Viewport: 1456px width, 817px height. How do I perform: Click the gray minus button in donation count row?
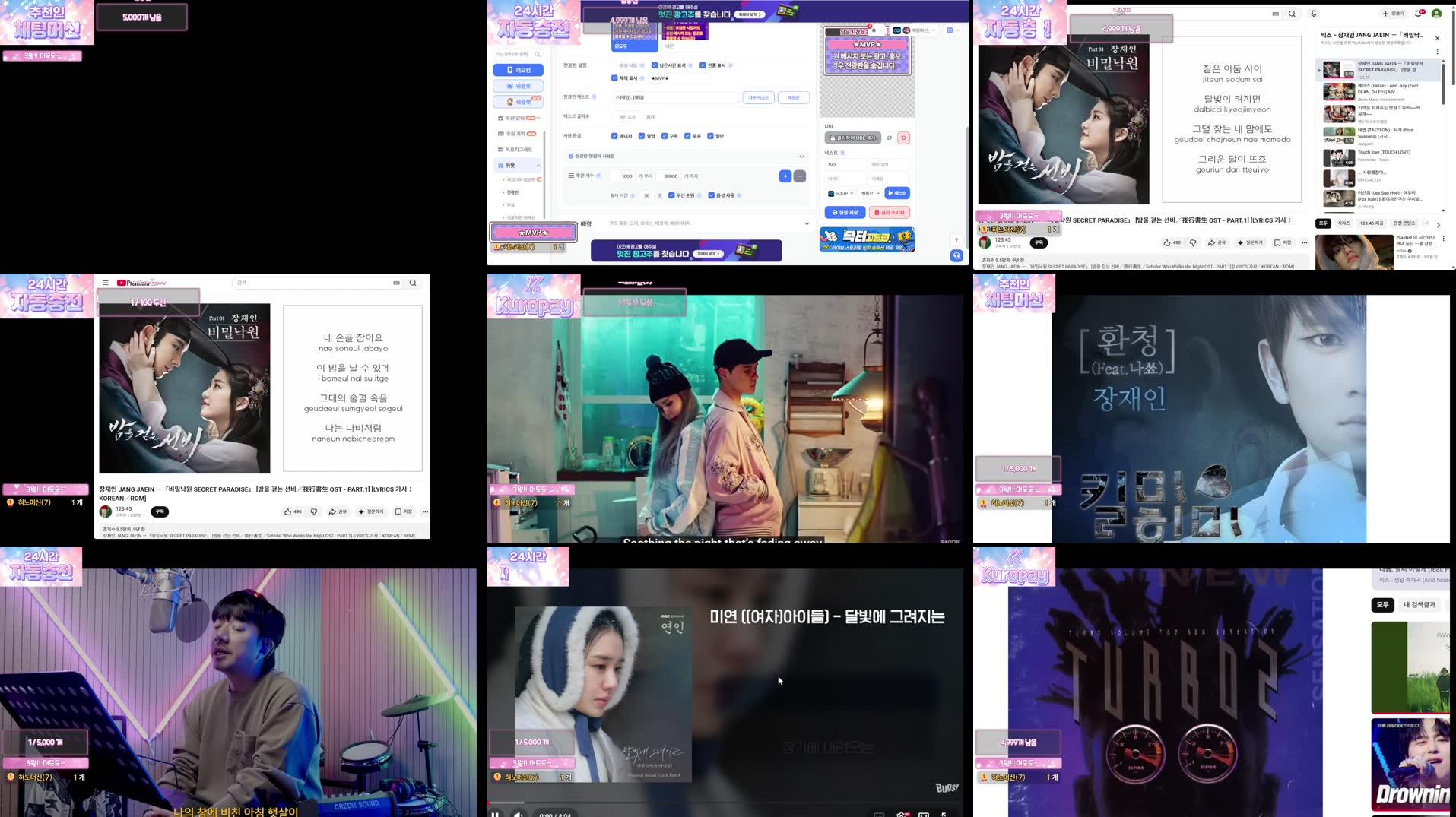click(x=800, y=176)
